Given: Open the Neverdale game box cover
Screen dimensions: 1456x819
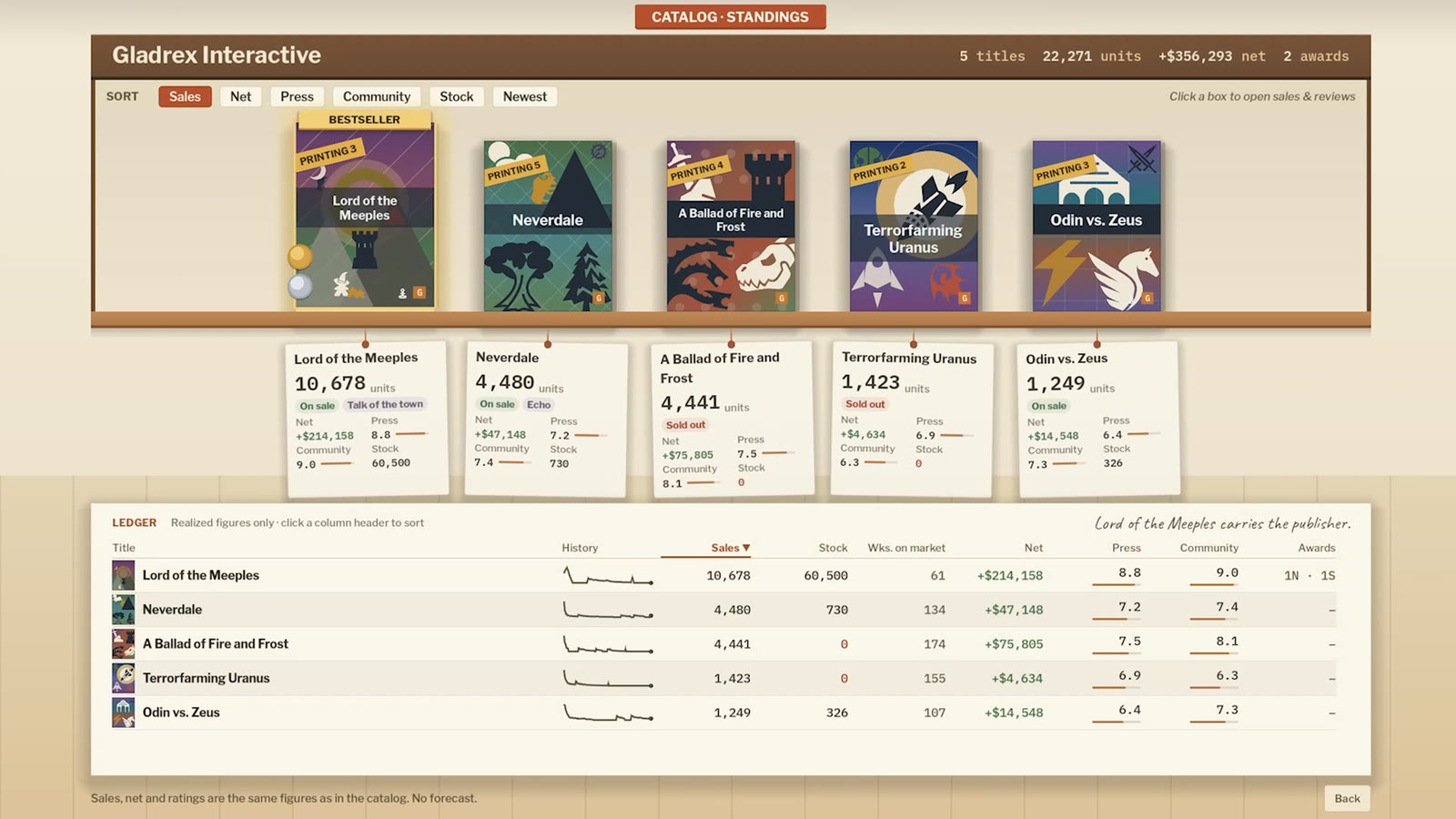Looking at the screenshot, I should coord(548,226).
